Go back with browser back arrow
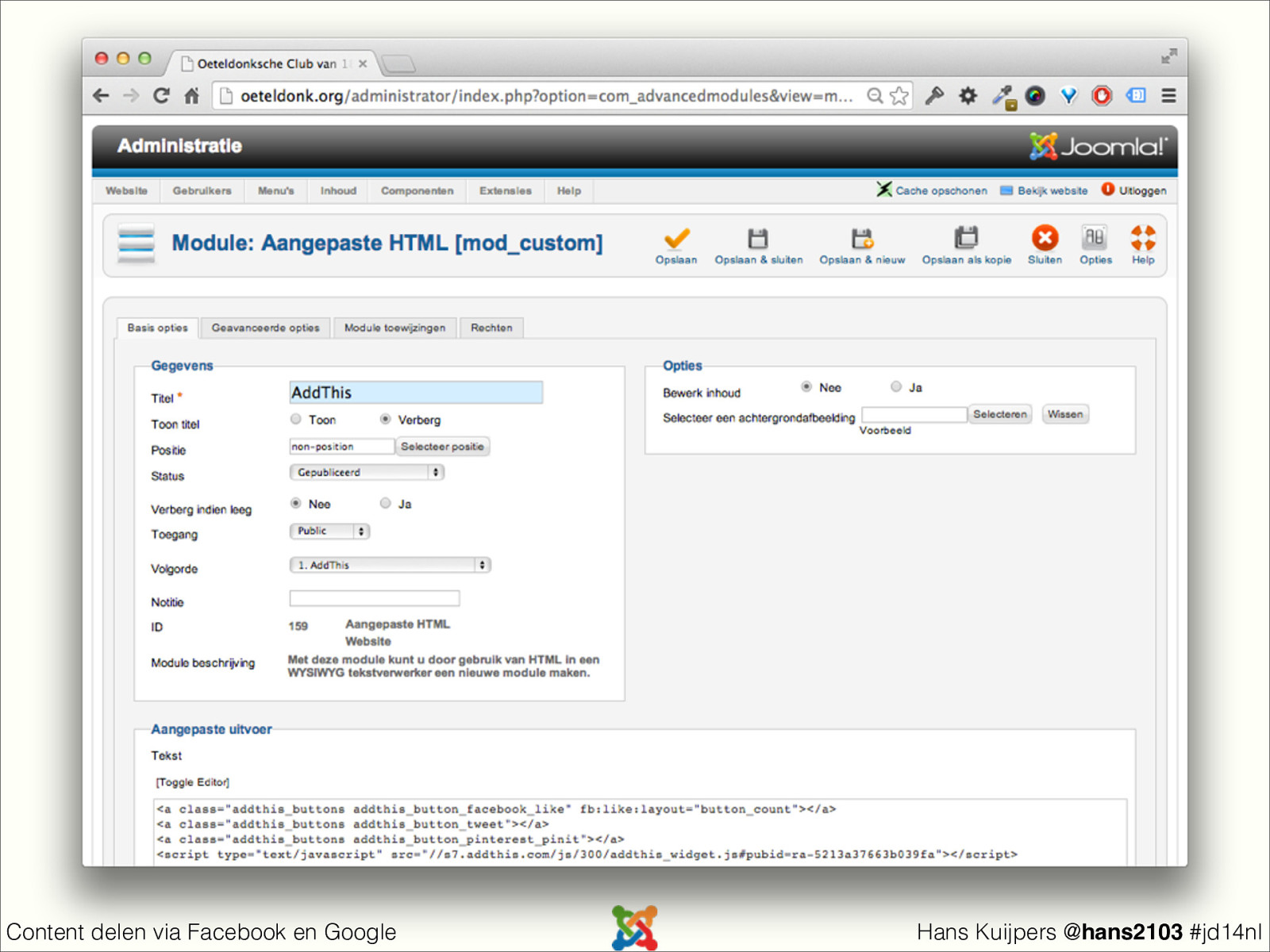 (x=101, y=96)
